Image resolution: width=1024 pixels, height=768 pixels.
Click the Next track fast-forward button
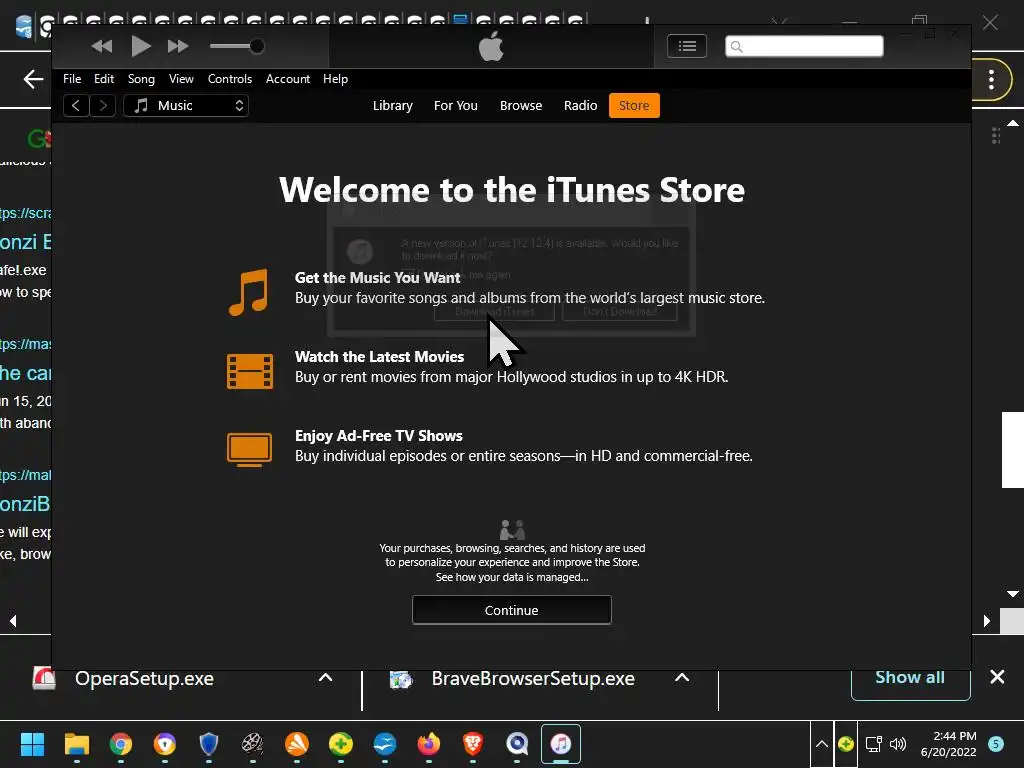(178, 46)
